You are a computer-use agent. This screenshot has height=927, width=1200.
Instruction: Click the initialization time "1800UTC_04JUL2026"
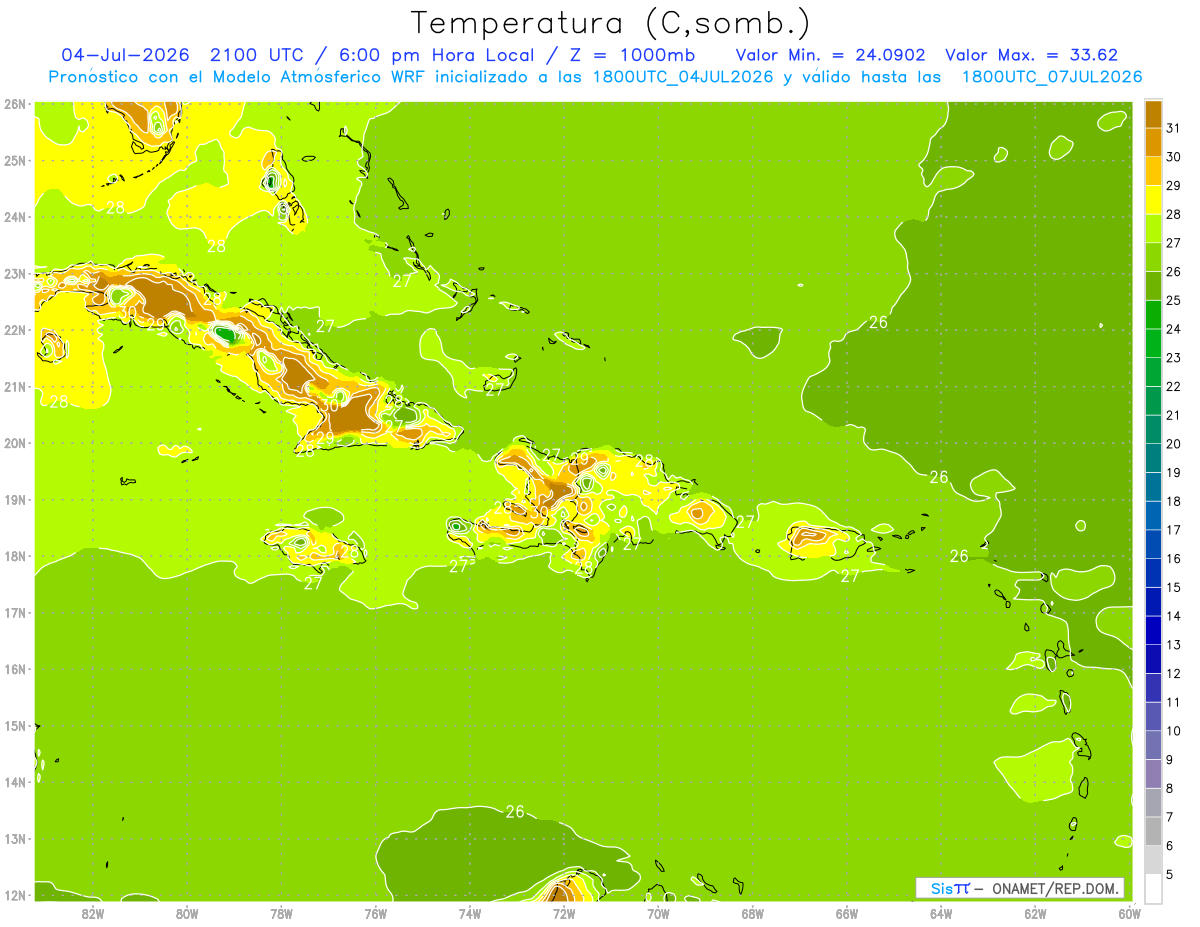click(x=675, y=77)
